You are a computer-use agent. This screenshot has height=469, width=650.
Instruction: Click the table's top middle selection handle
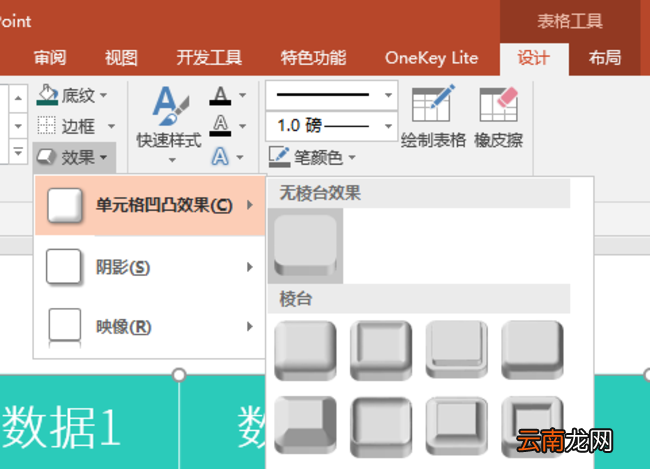(179, 375)
